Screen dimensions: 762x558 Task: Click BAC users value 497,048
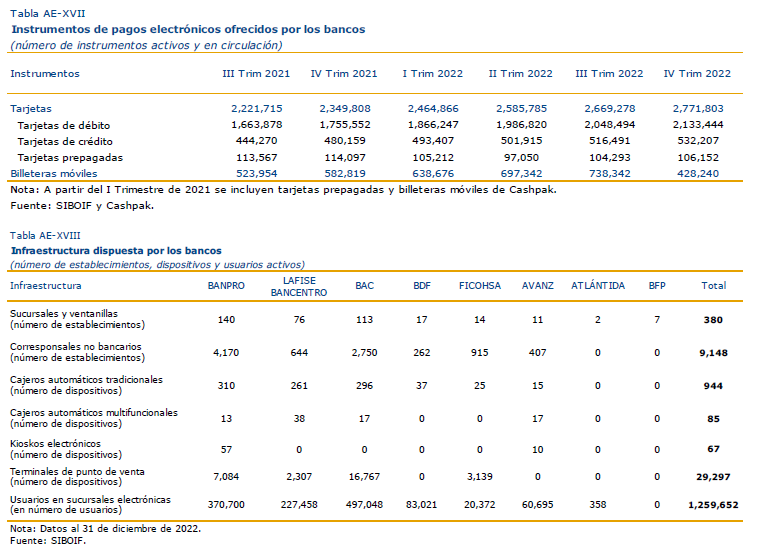pyautogui.click(x=364, y=505)
